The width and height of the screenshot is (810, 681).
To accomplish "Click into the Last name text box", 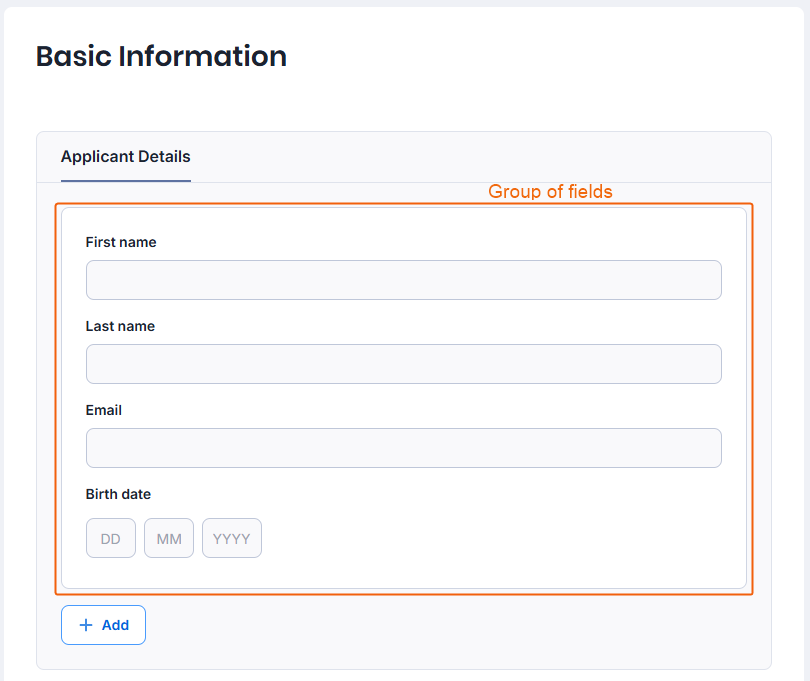I will click(x=403, y=364).
